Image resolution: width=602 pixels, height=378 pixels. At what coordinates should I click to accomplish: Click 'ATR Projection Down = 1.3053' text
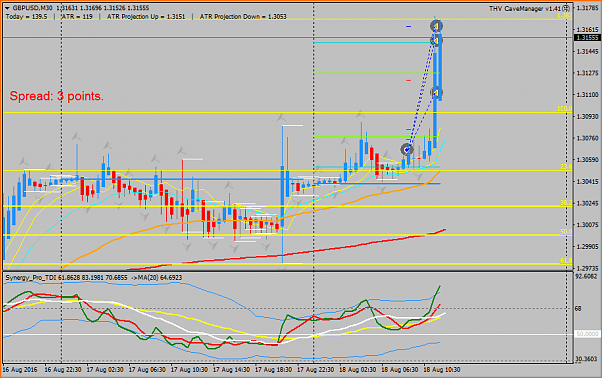tap(243, 17)
